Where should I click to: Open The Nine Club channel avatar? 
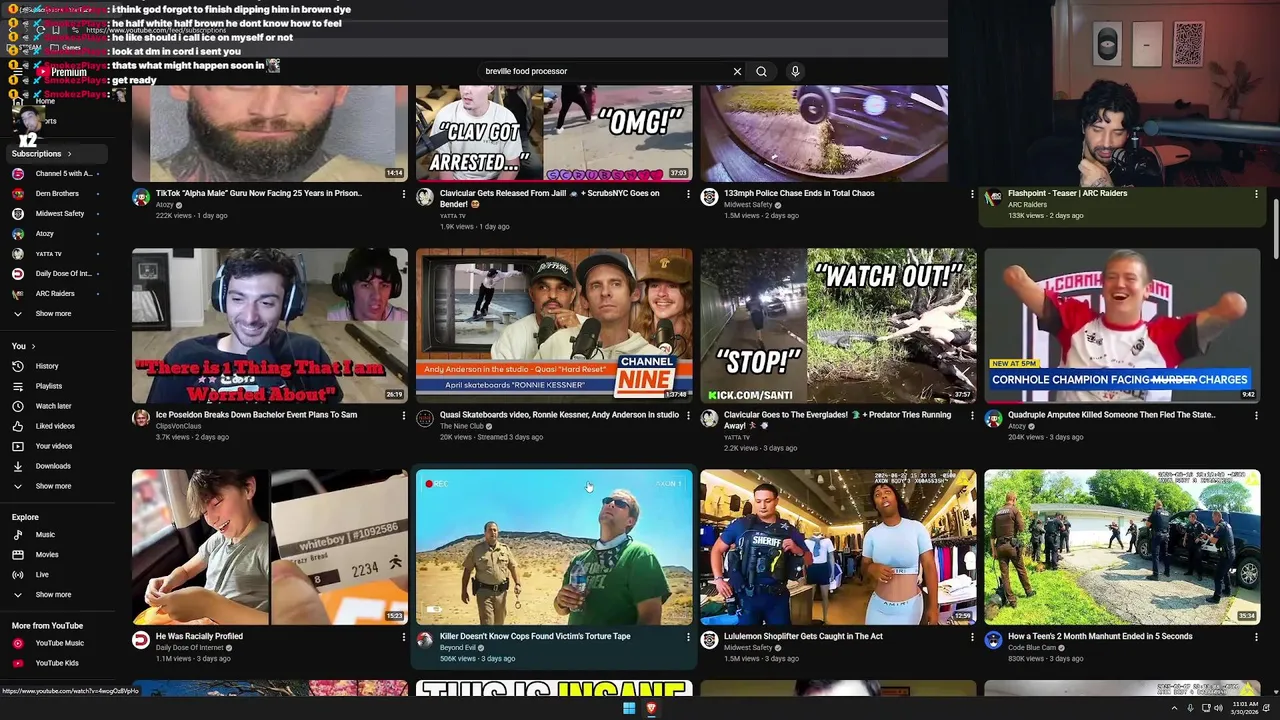(x=425, y=418)
